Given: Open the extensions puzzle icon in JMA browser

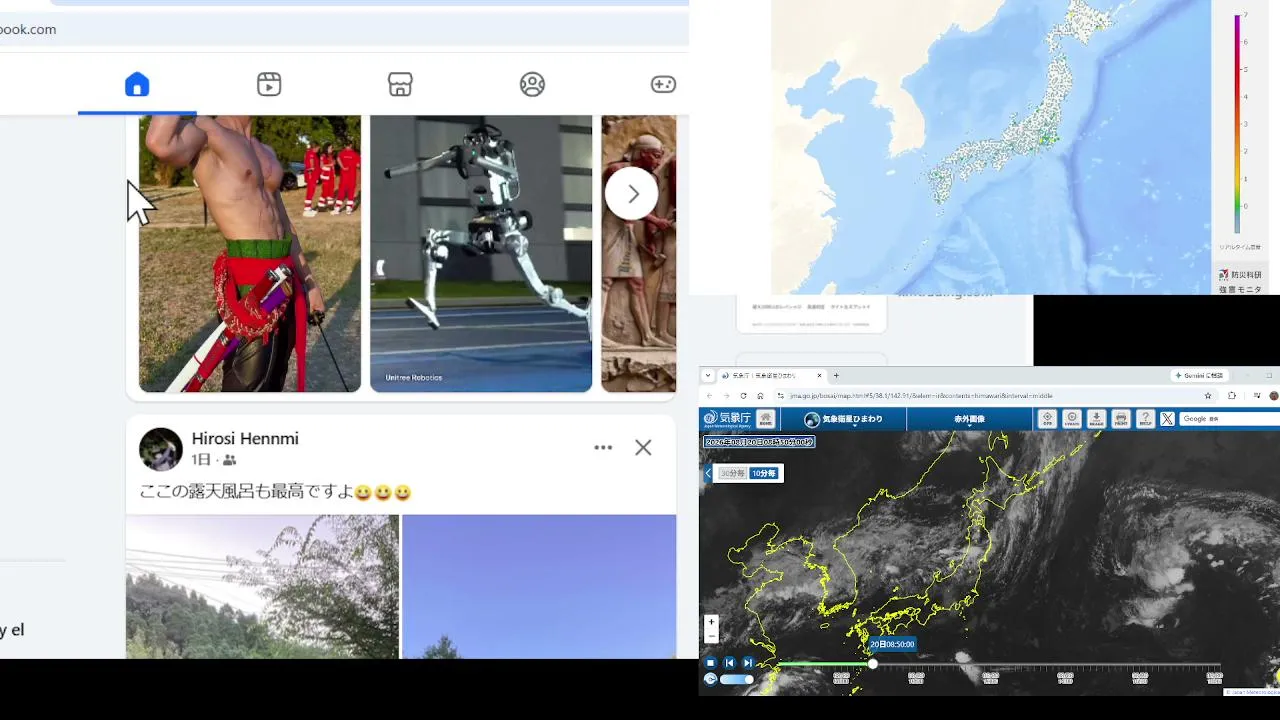Looking at the screenshot, I should pos(1232,396).
